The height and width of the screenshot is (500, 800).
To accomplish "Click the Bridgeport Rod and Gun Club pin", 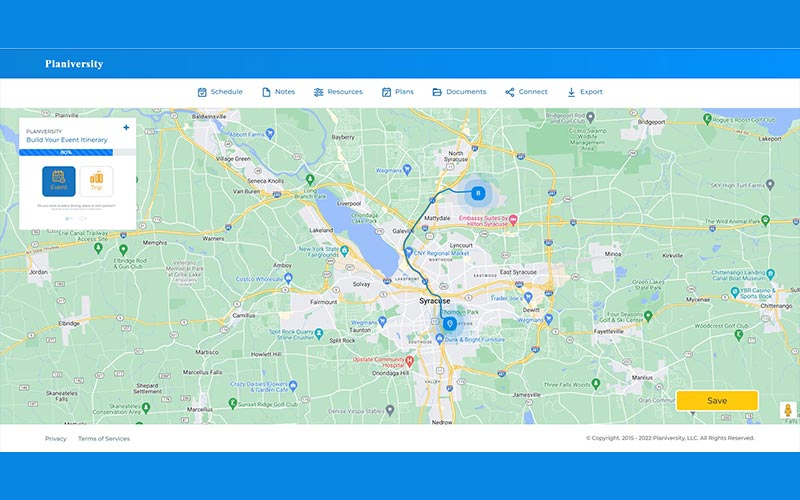I will [x=590, y=117].
